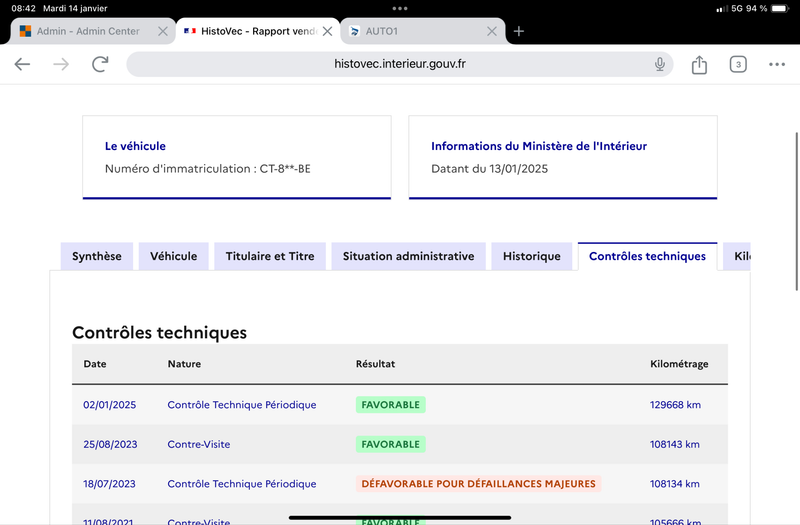Close the Admin - Admin Center tab
The width and height of the screenshot is (800, 525).
pyautogui.click(x=163, y=31)
